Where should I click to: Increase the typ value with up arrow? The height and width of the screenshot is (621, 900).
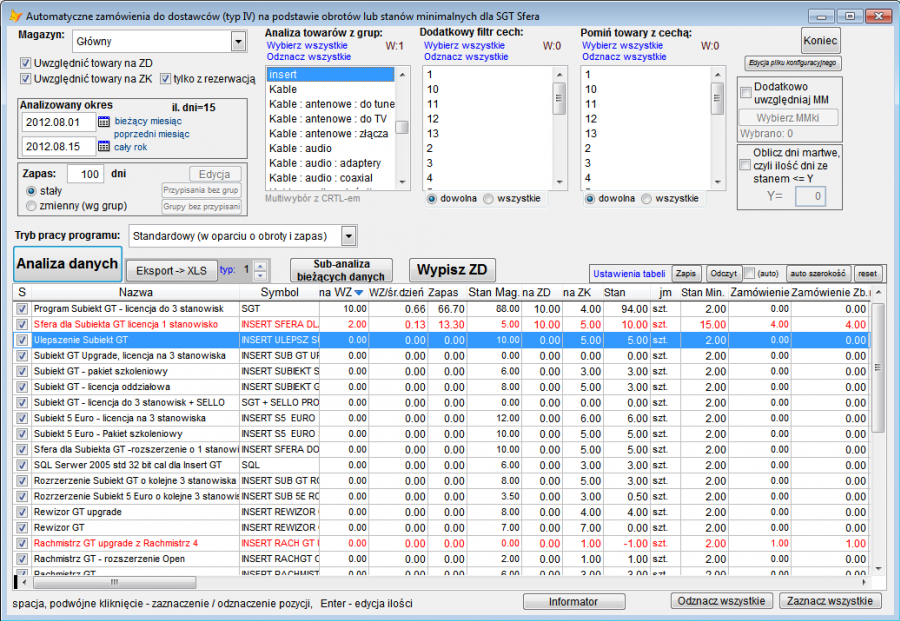coord(260,266)
